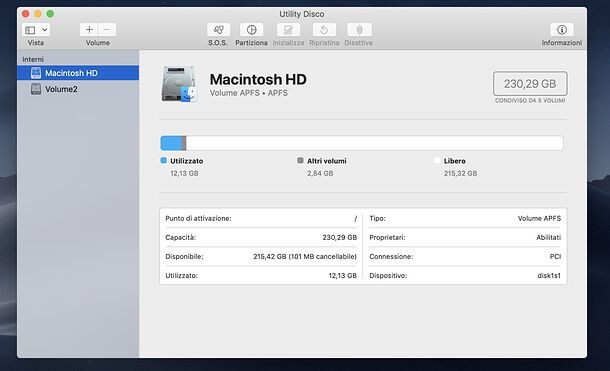The height and width of the screenshot is (371, 610).
Task: Minimize window with yellow button
Action: point(38,14)
